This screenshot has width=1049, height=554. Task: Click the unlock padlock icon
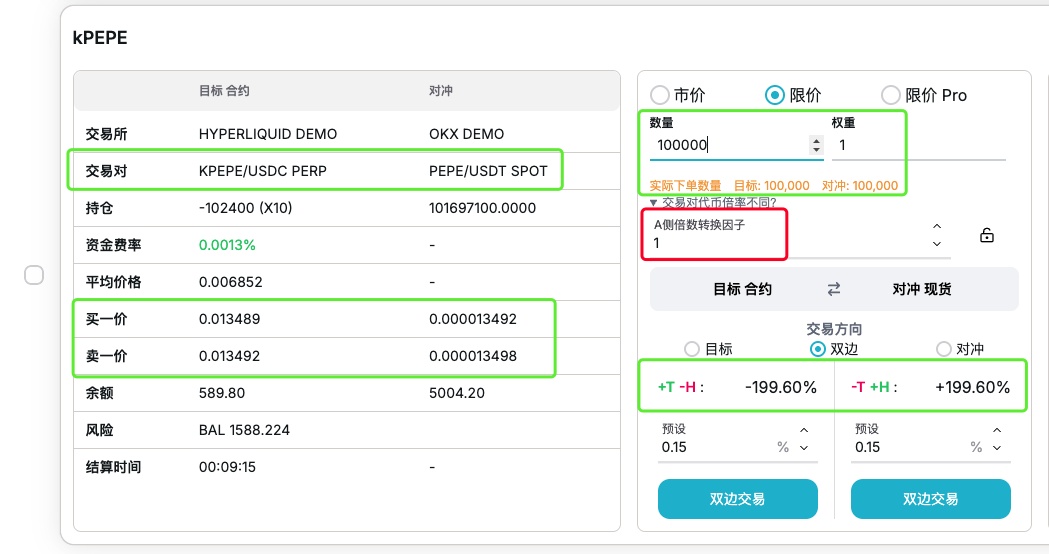[986, 236]
